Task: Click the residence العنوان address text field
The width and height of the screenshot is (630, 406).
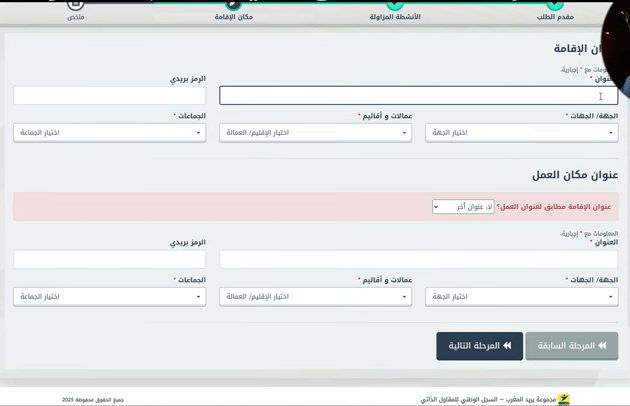Action: click(418, 95)
